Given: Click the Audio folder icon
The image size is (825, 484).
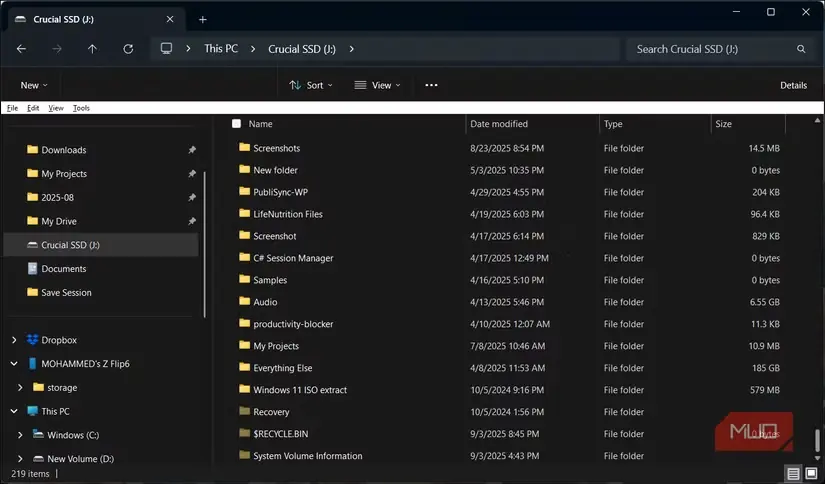Looking at the screenshot, I should pos(244,301).
